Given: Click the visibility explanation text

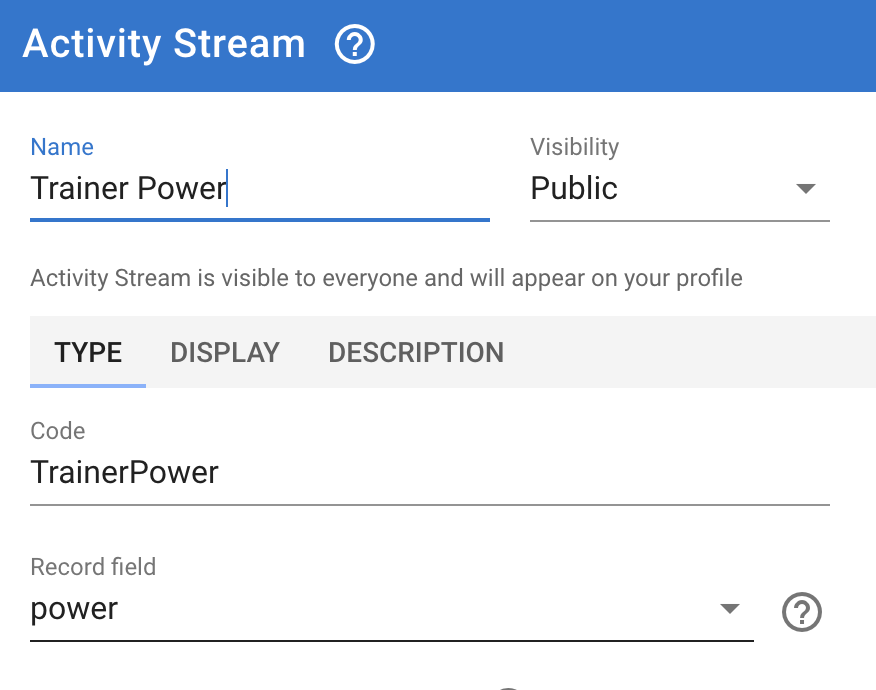Looking at the screenshot, I should tap(386, 278).
